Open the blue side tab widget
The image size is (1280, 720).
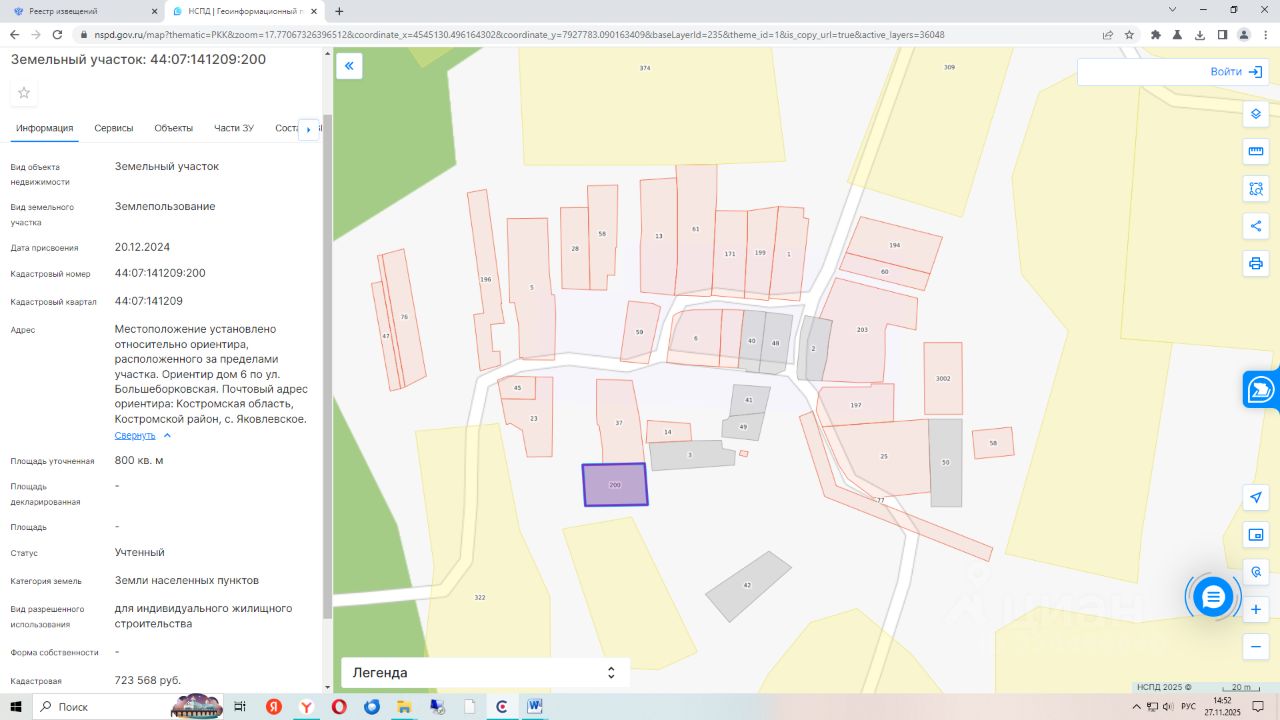[x=1261, y=389]
